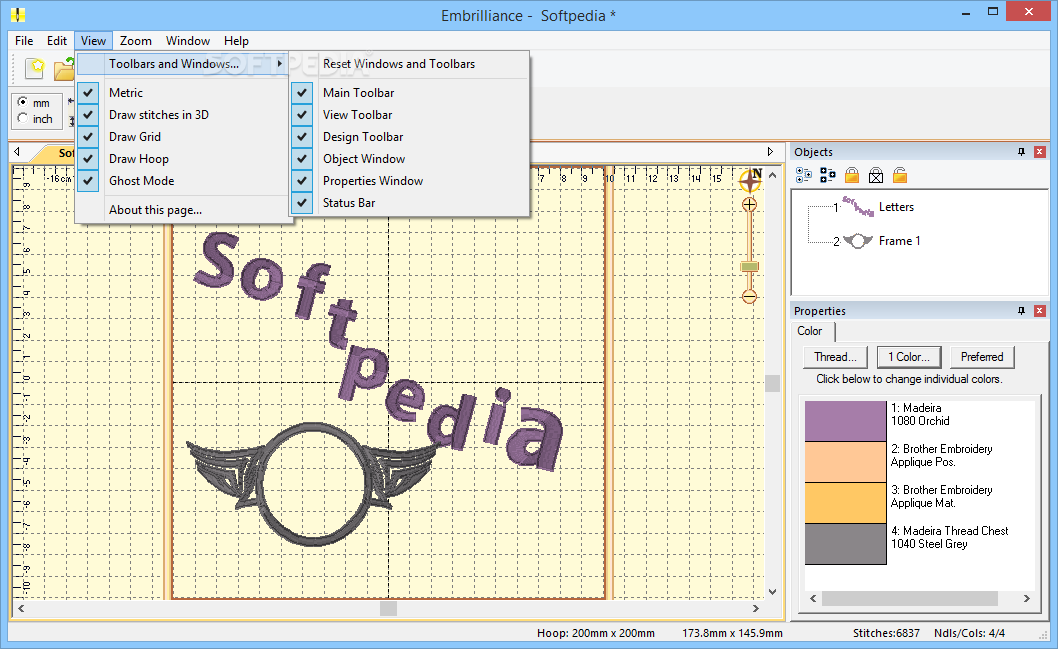Click the open padlock unlock icon
This screenshot has width=1058, height=649.
tap(899, 175)
